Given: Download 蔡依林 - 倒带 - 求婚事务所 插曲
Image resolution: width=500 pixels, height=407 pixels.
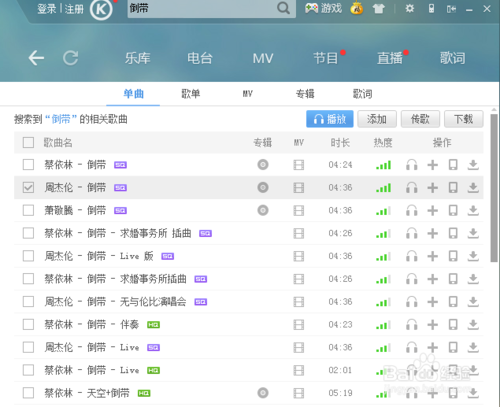Looking at the screenshot, I should coord(473,233).
